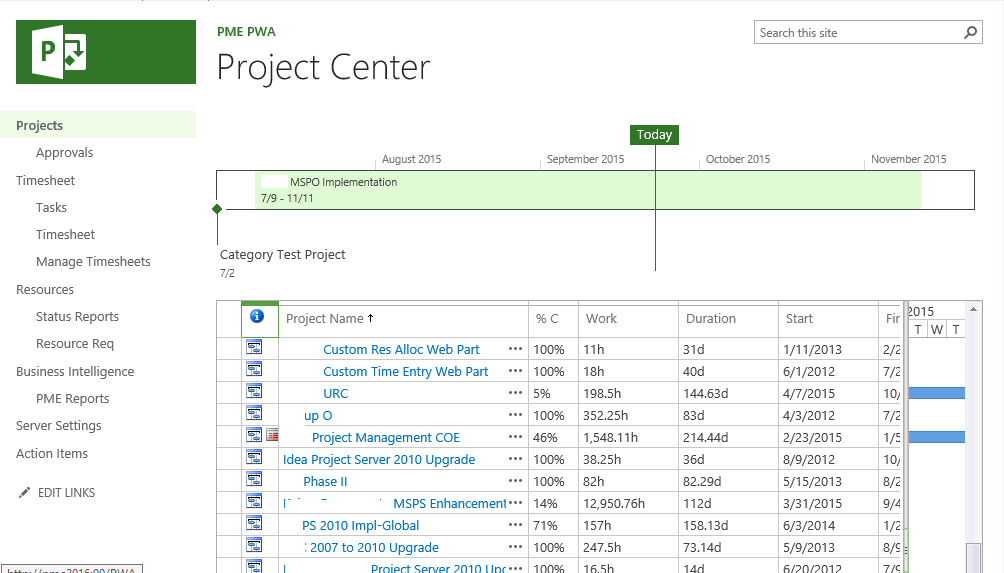The image size is (1004, 573).
Task: Click the Project Management COE Gantt bar
Action: pos(937,437)
